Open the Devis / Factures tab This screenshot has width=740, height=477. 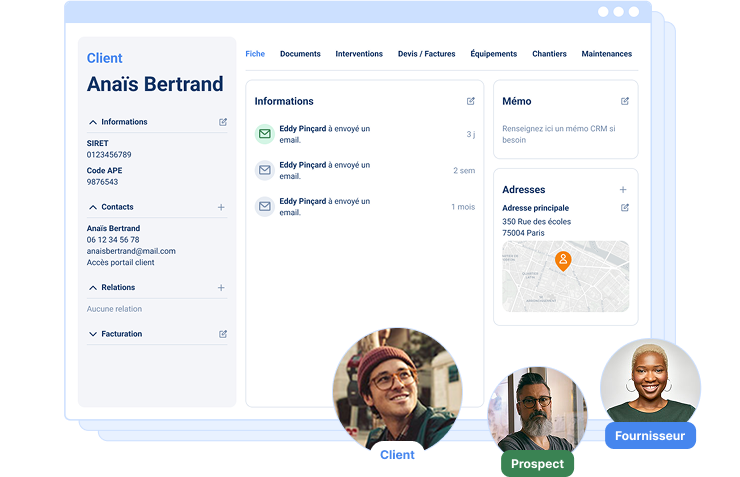[x=427, y=54]
